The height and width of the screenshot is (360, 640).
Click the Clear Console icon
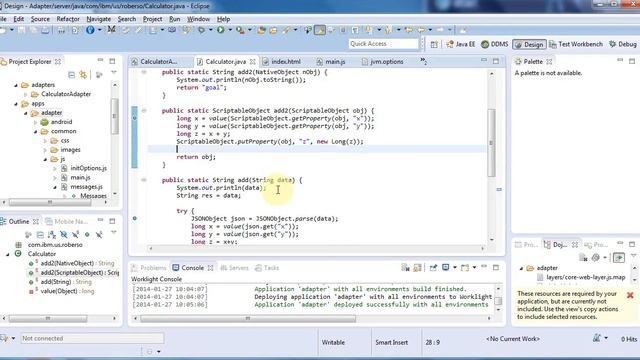click(405, 268)
